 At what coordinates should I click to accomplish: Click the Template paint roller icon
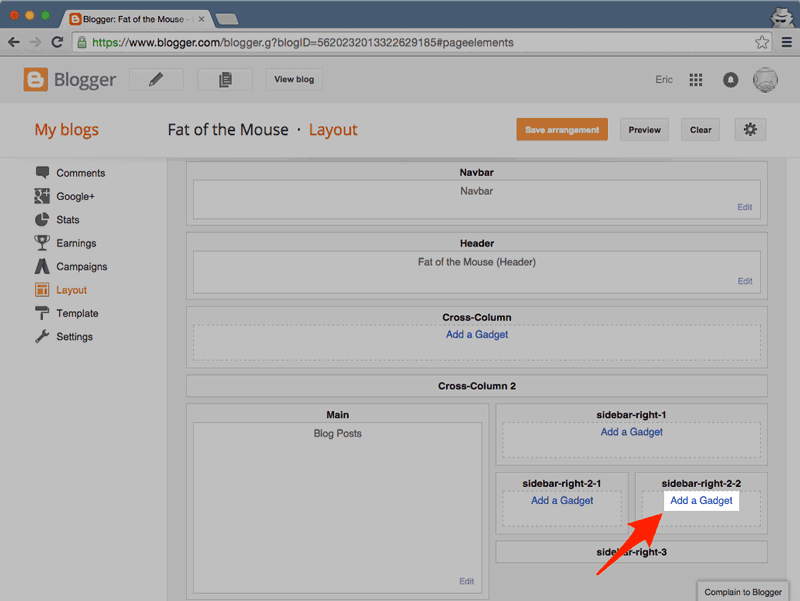(x=42, y=313)
